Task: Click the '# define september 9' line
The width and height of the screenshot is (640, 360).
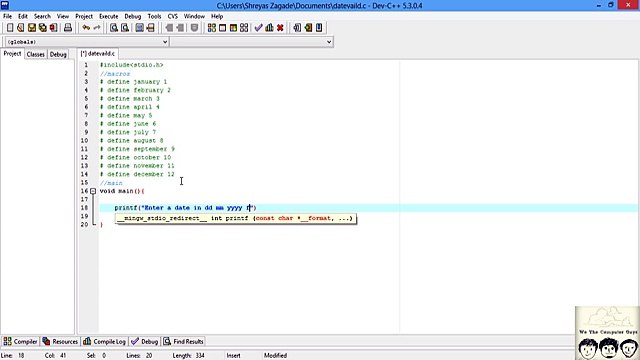Action: (x=137, y=149)
